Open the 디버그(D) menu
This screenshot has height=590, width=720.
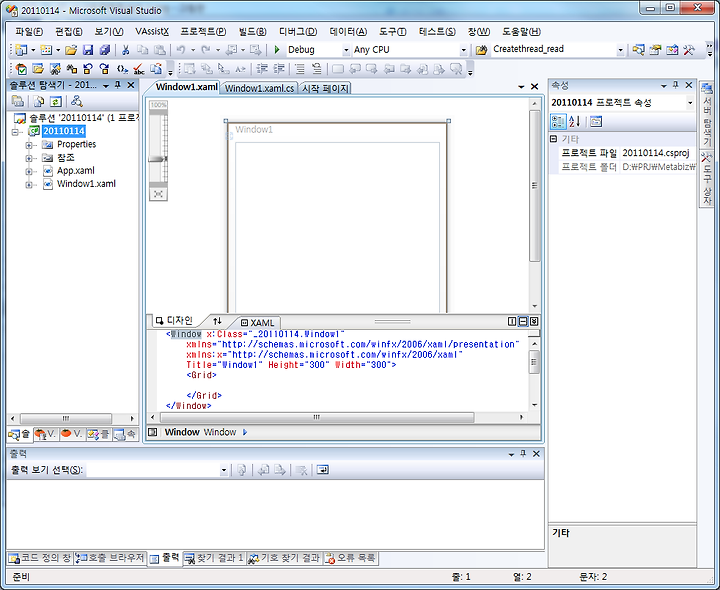298,32
